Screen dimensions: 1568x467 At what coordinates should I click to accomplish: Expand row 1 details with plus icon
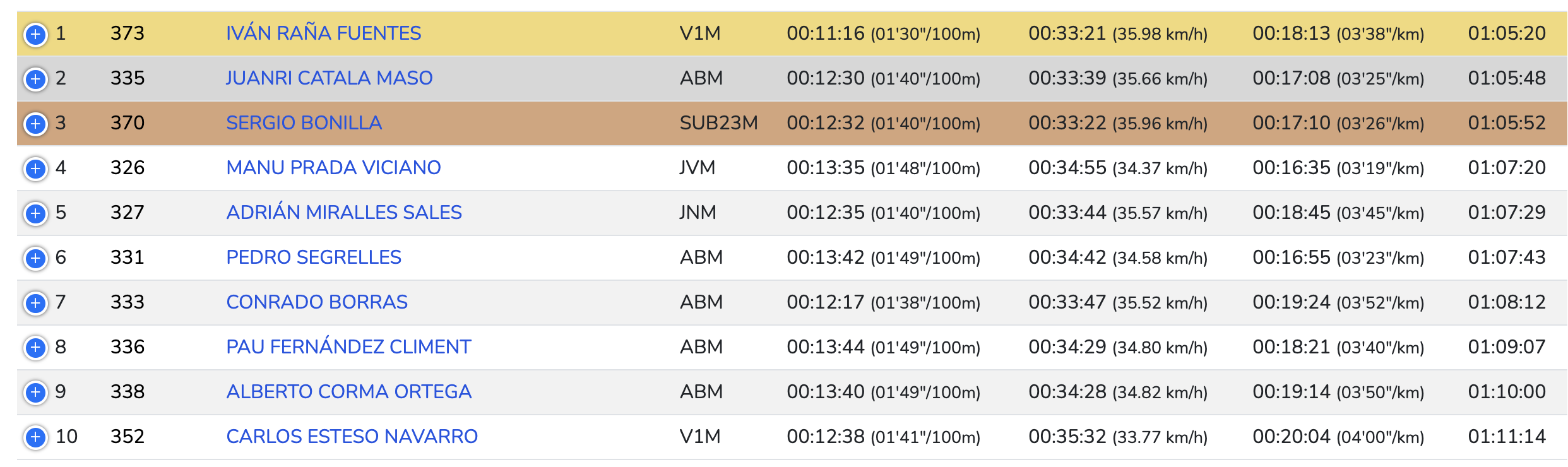click(35, 34)
